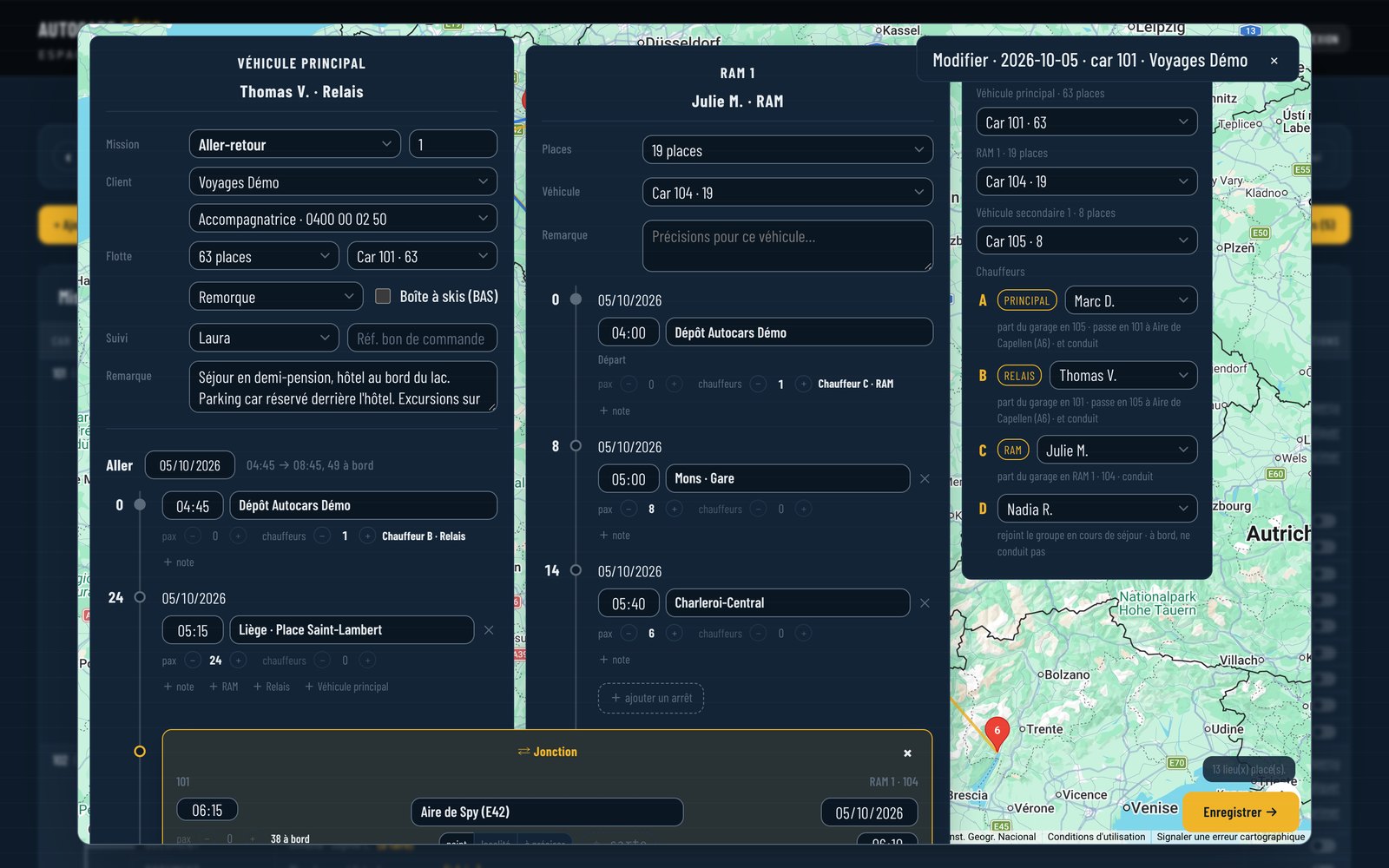This screenshot has height=868, width=1389.
Task: Edit the Jonction time field 06:15
Action: pos(207,810)
